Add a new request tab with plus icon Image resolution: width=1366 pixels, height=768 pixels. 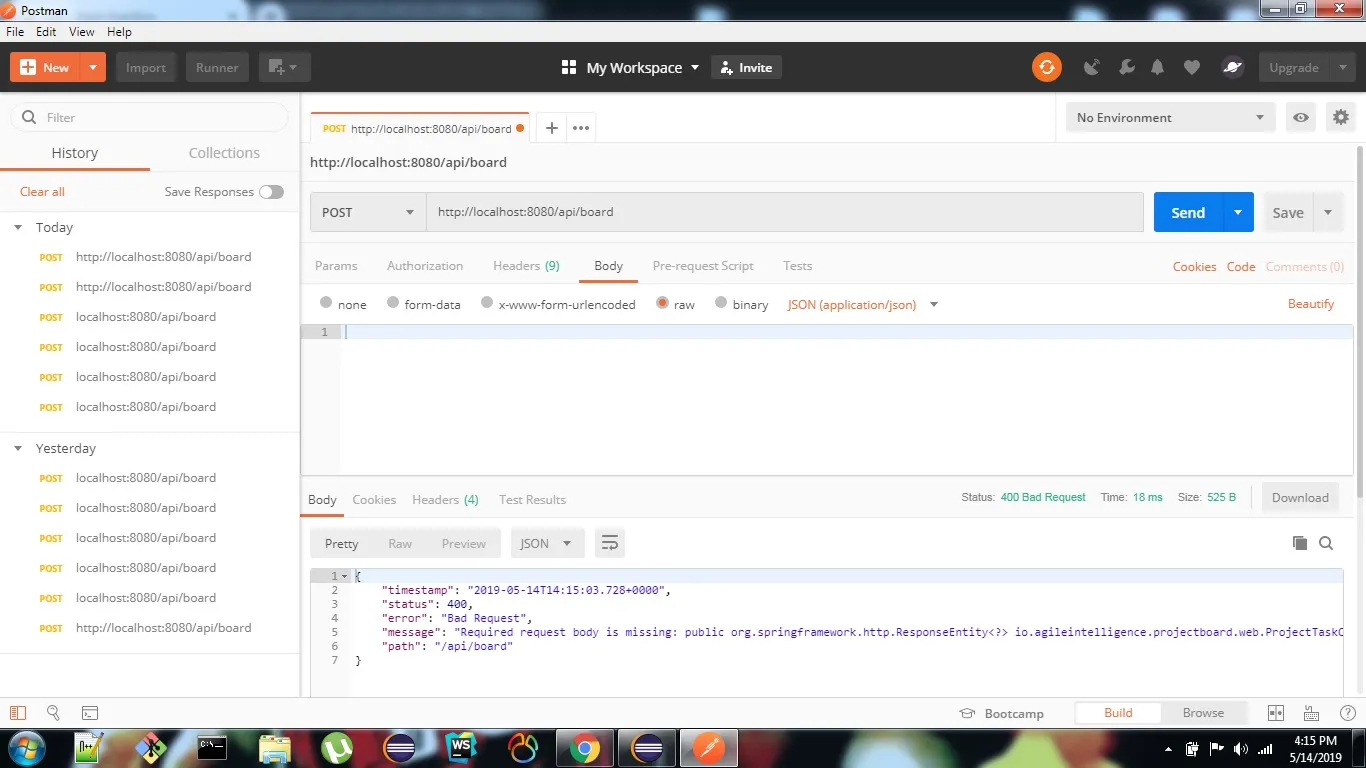pyautogui.click(x=551, y=128)
